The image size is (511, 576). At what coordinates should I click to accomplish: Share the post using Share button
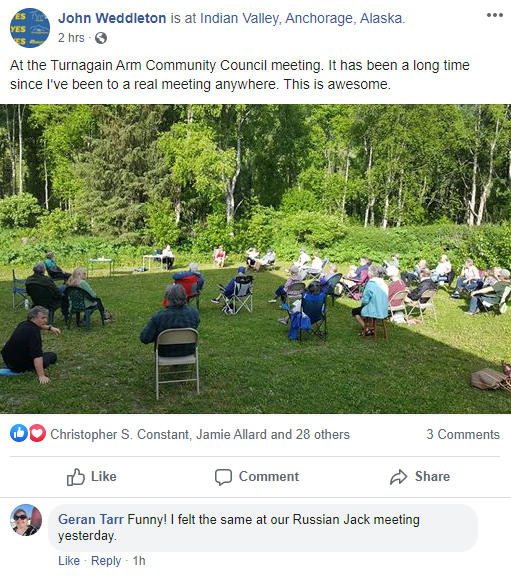coord(420,476)
